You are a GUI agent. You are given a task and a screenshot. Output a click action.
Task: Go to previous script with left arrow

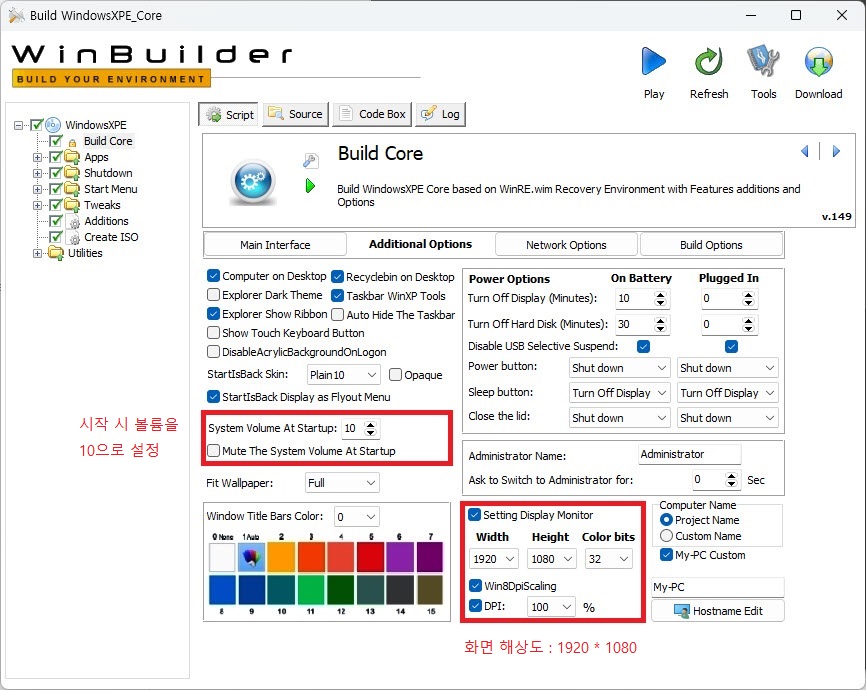(805, 151)
